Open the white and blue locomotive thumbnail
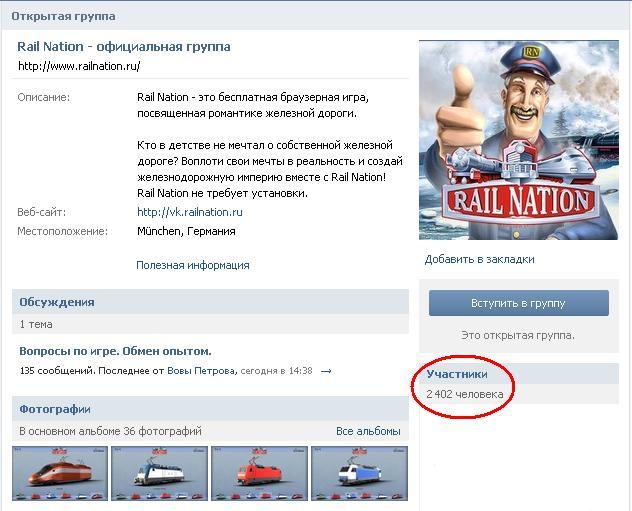 [160, 473]
